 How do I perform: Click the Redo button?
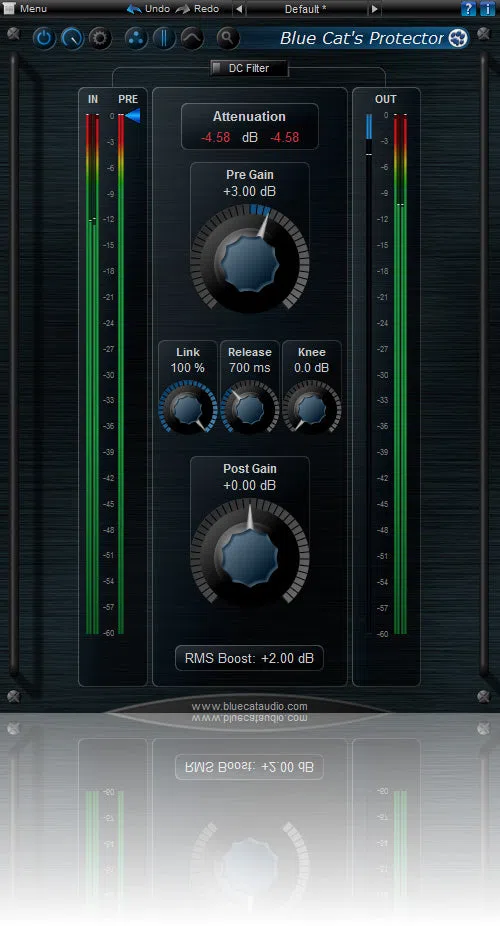coord(197,9)
